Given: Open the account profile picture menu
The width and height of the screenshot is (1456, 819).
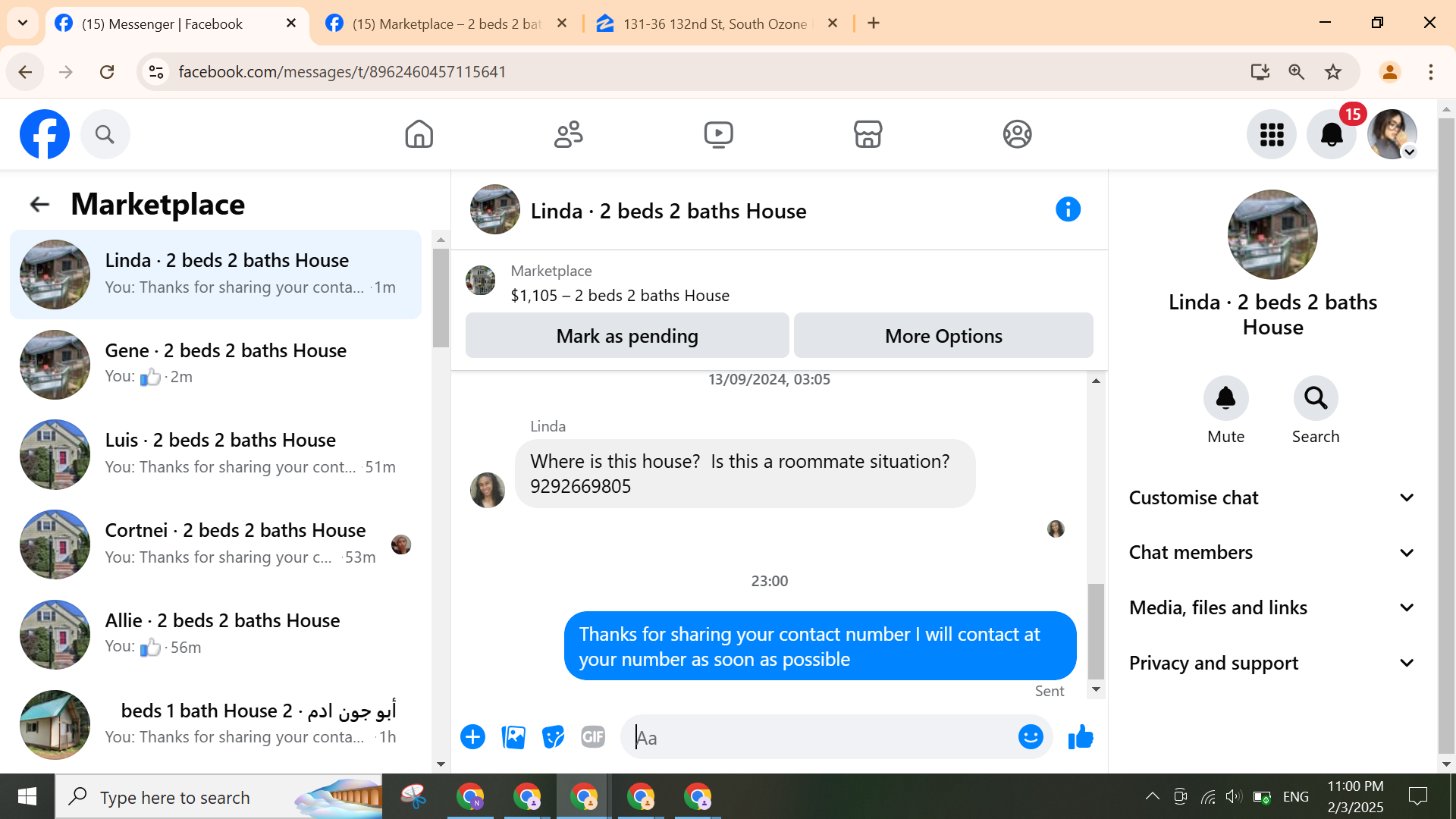Looking at the screenshot, I should 1392,134.
